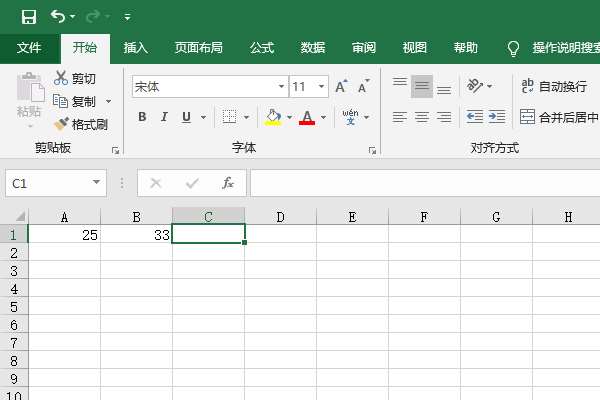This screenshot has width=600, height=400.
Task: Select cell A1 containing 25
Action: pos(64,234)
